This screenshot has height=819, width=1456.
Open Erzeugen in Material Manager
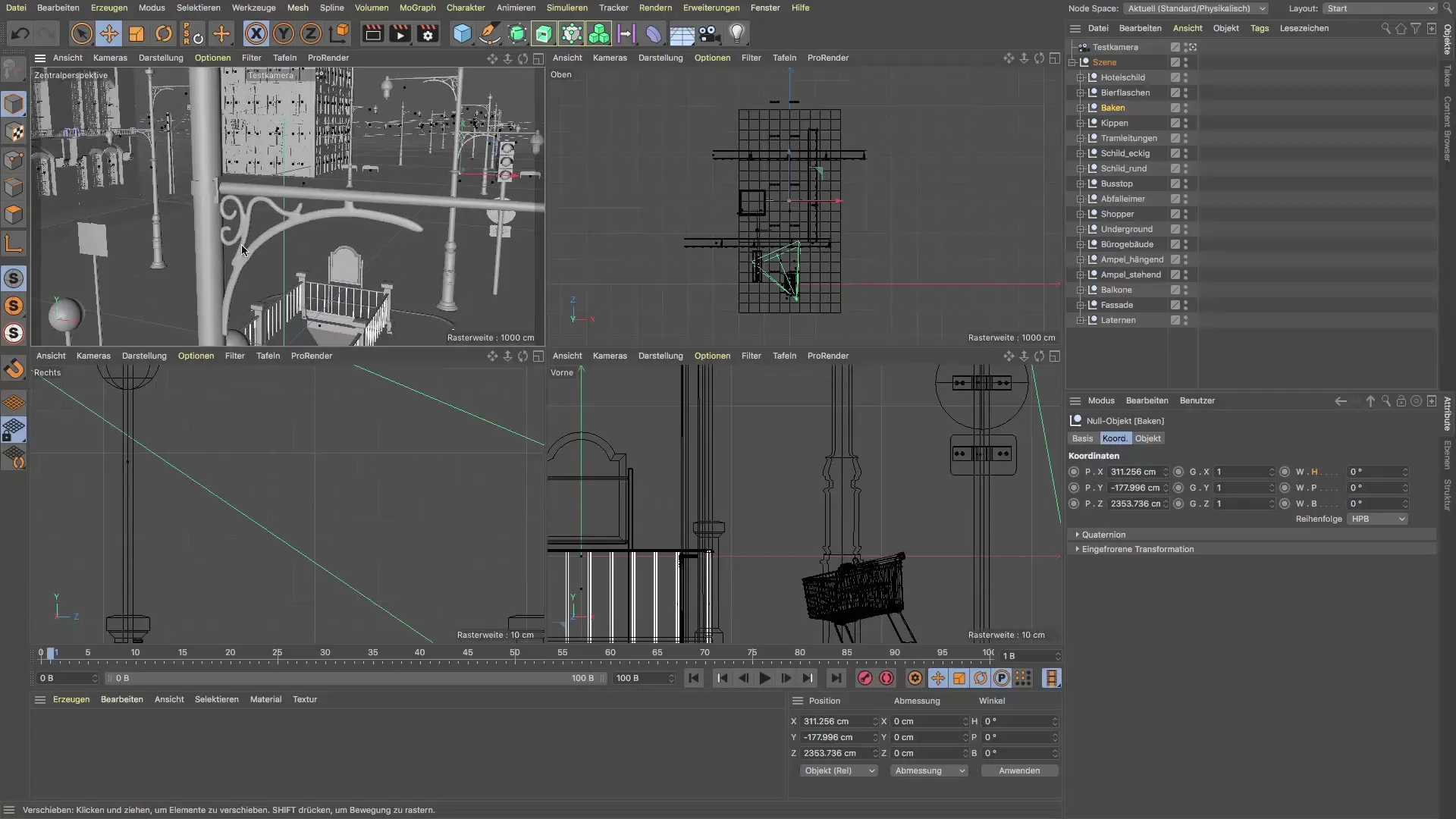[x=71, y=699]
